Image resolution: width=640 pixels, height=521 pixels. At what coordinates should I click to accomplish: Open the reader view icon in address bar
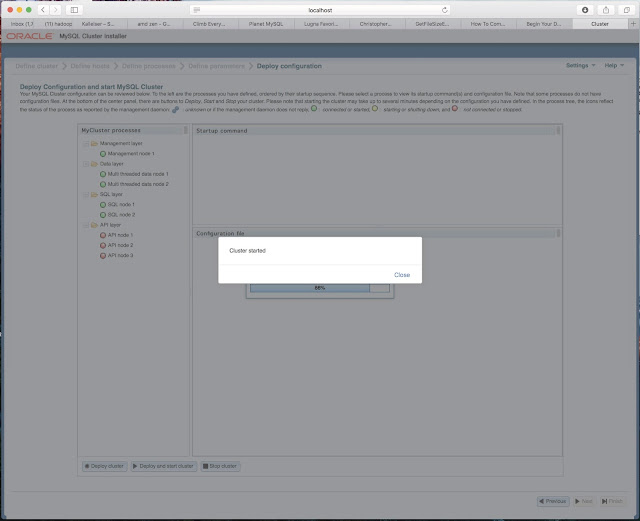(x=197, y=10)
